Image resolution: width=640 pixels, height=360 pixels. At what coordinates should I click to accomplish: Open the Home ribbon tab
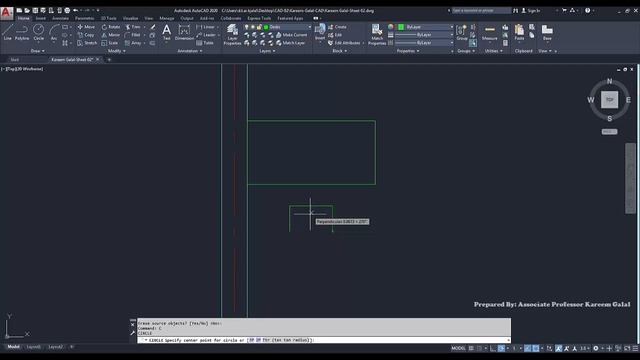point(23,18)
